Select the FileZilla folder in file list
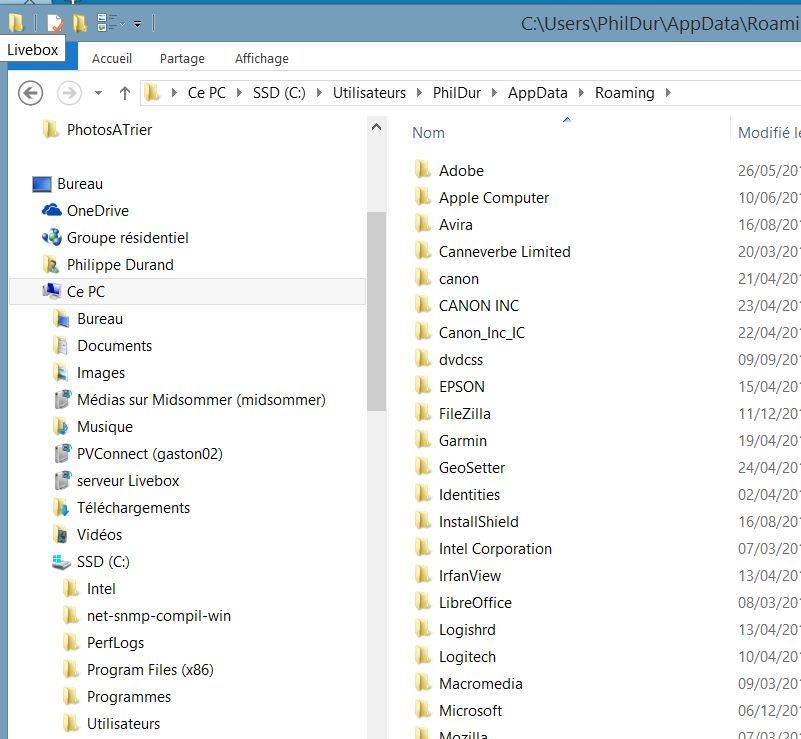 point(464,414)
